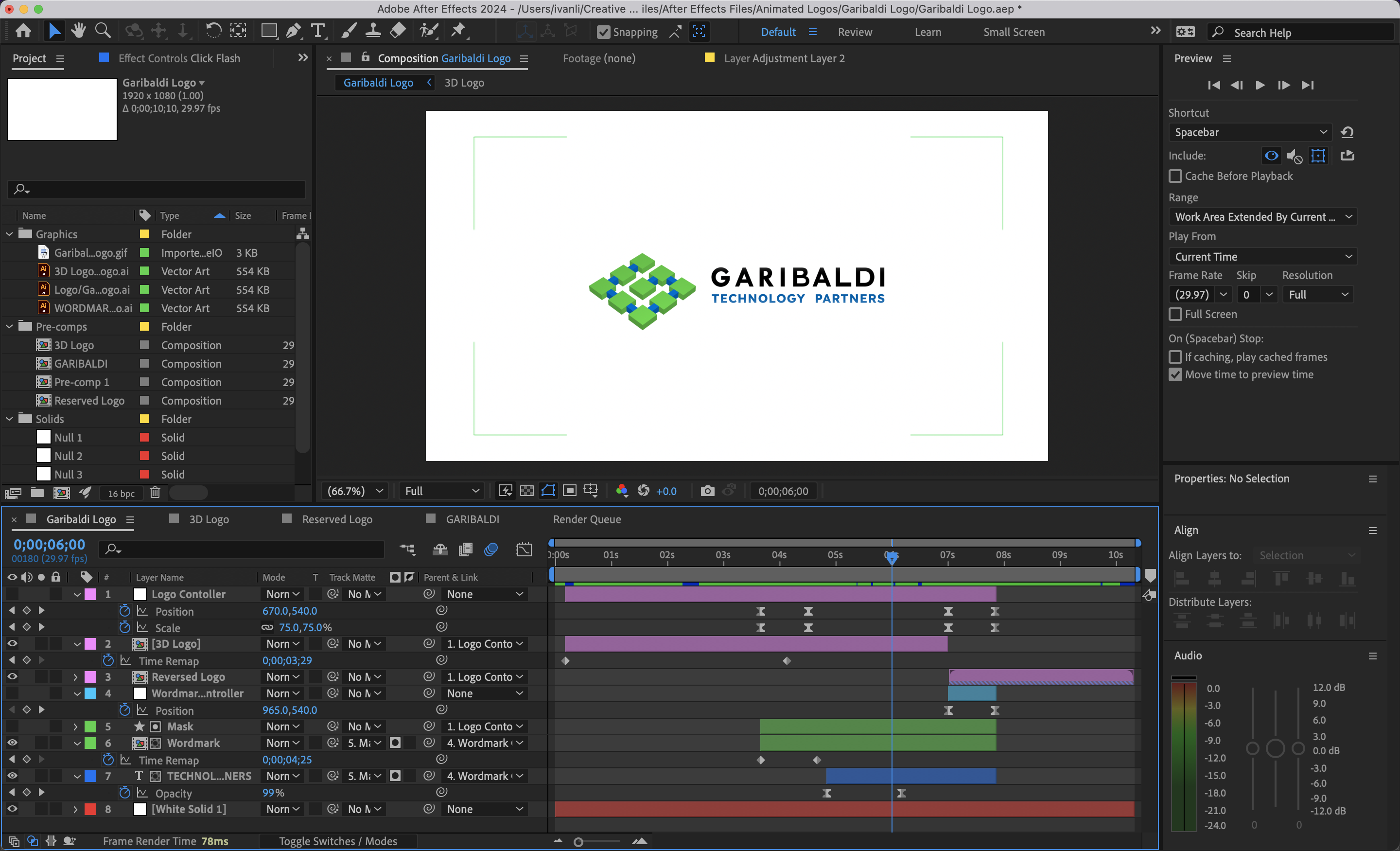The image size is (1400, 851).
Task: Toggle mask and shape path visibility
Action: 548,491
